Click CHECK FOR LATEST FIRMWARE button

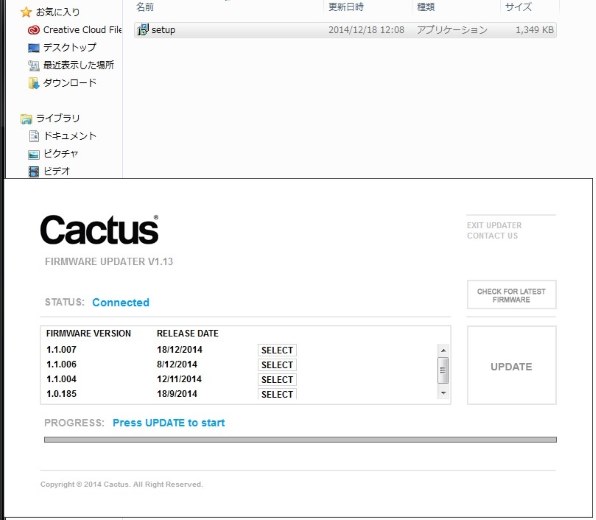(511, 295)
